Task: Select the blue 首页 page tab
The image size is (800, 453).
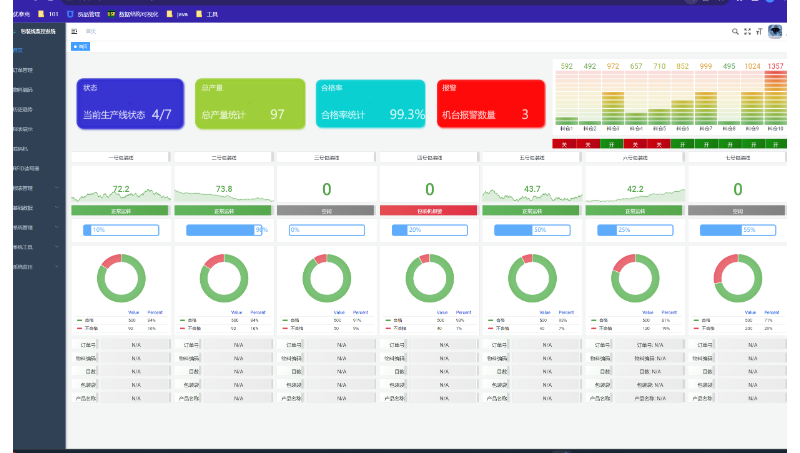Action: click(81, 46)
